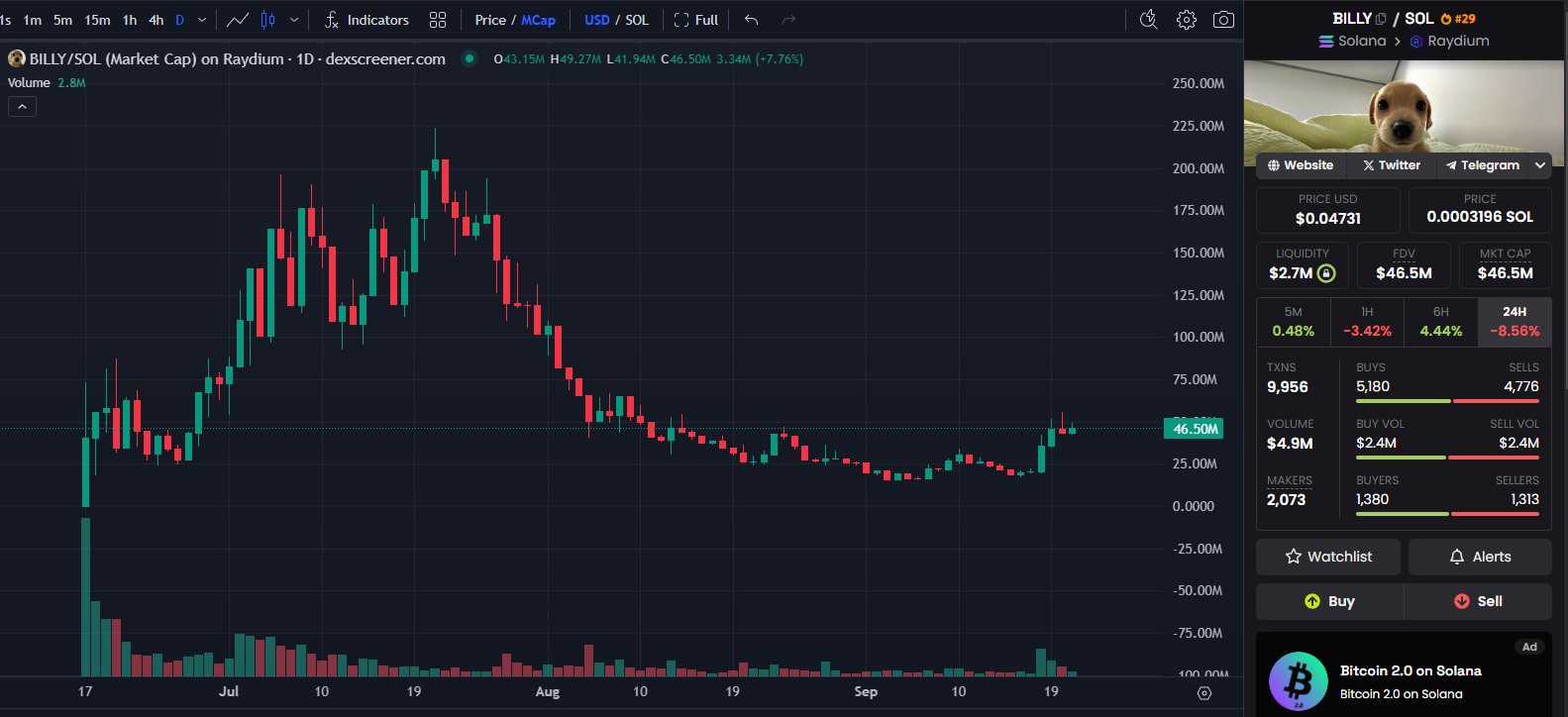Switch chart currency to SOL
This screenshot has height=717, width=1568.
tap(637, 20)
